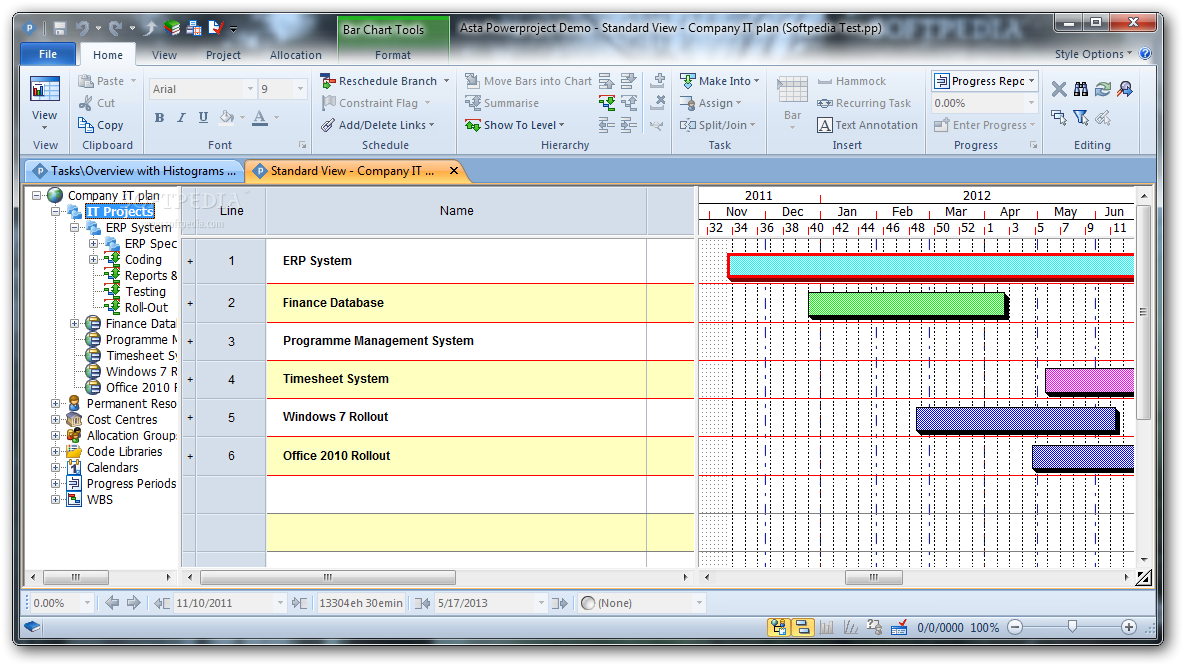The width and height of the screenshot is (1184, 666).
Task: Click the fit-to-window icon at chart corner
Action: (x=1144, y=578)
